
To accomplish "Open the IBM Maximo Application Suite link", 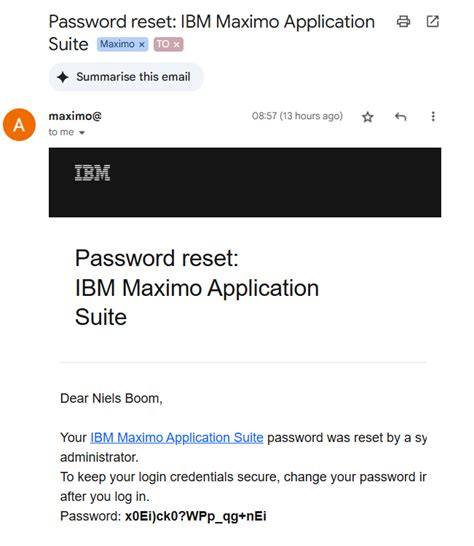I will click(x=177, y=437).
